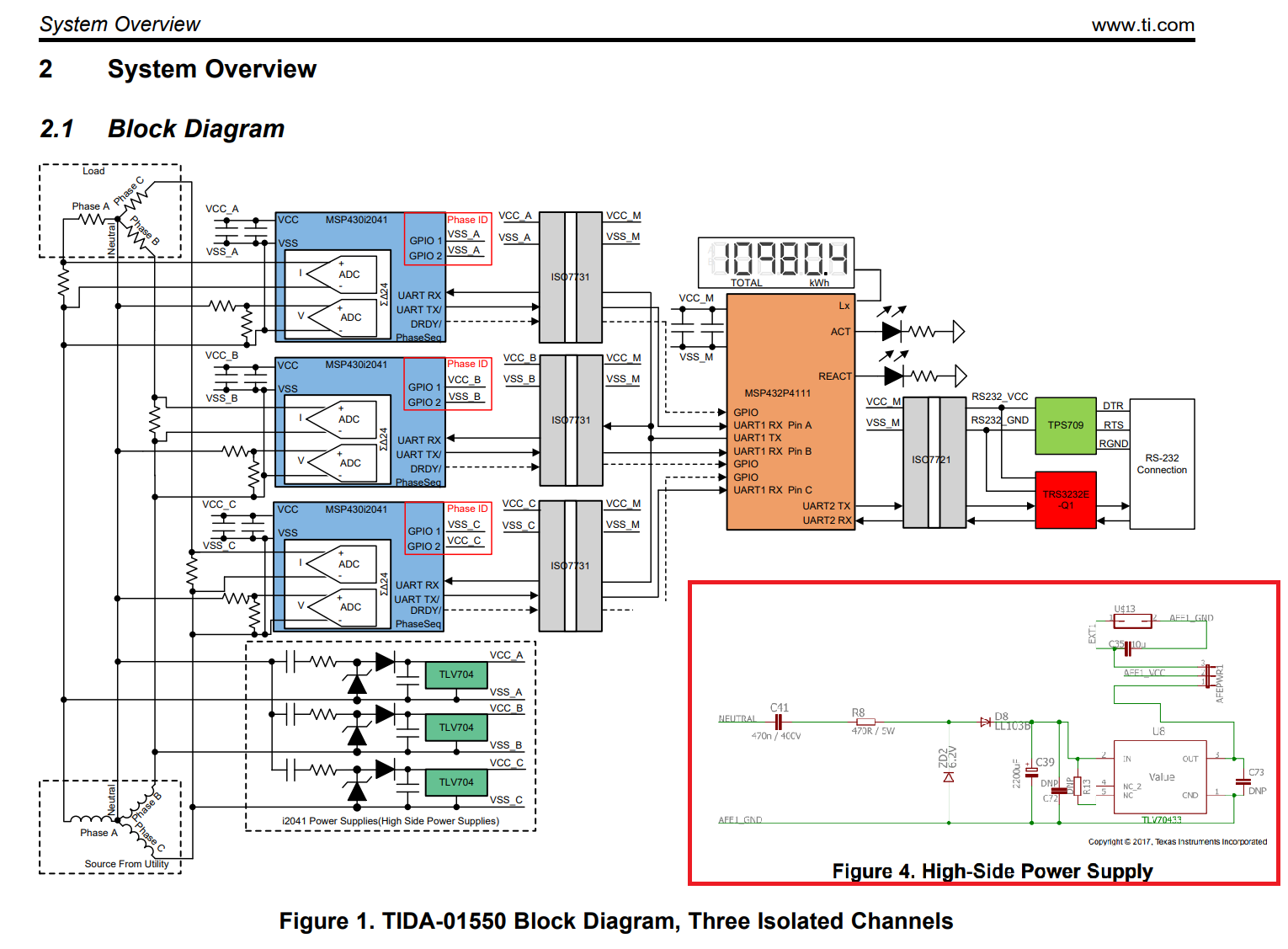Viewport: 1288px width, 949px height.
Task: Click the green TPS709 block
Action: [1066, 425]
